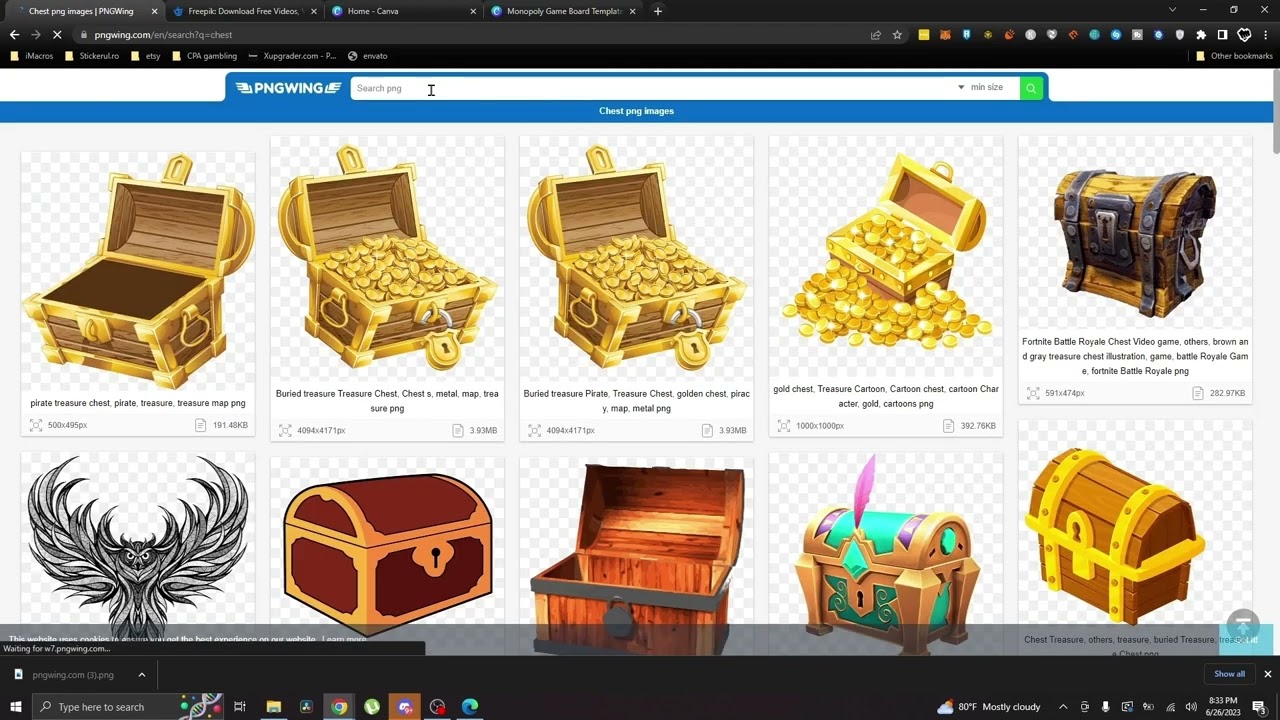Open Microsoft Edge from the taskbar
This screenshot has height=720, width=1280.
pyautogui.click(x=470, y=707)
